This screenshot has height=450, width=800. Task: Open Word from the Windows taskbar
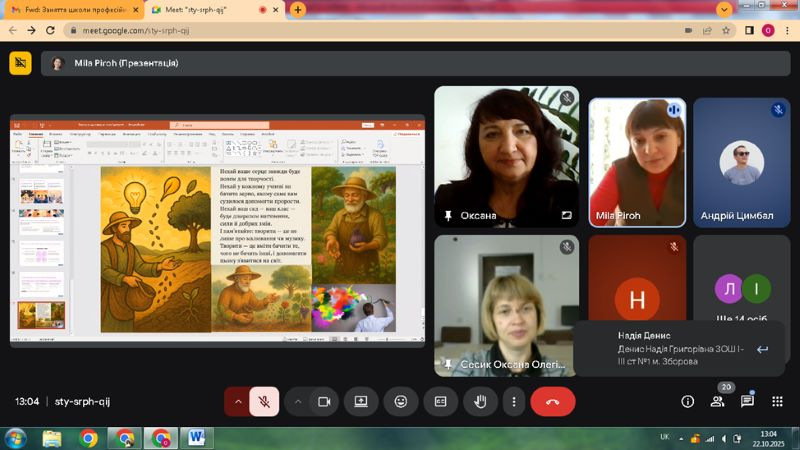click(195, 437)
